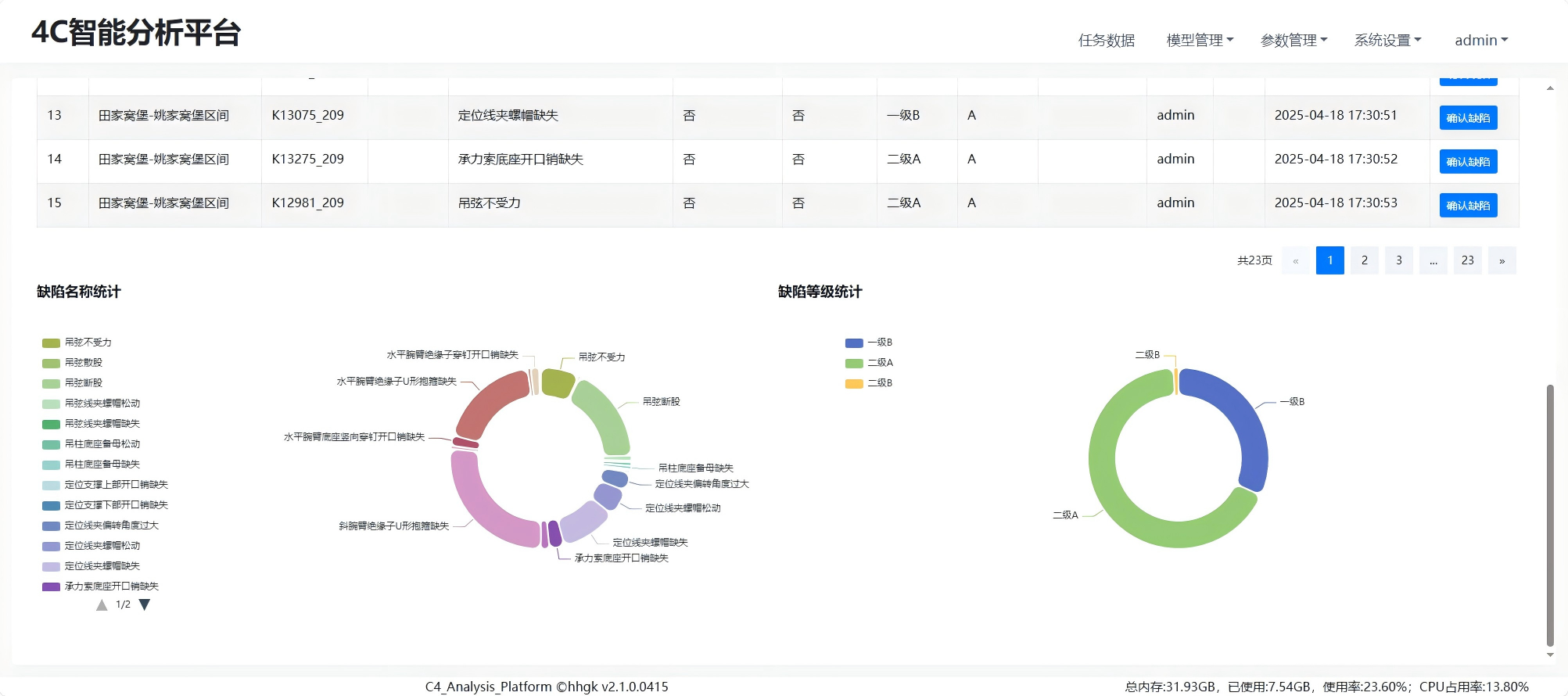
Task: Go to next legend page arrow
Action: [145, 605]
